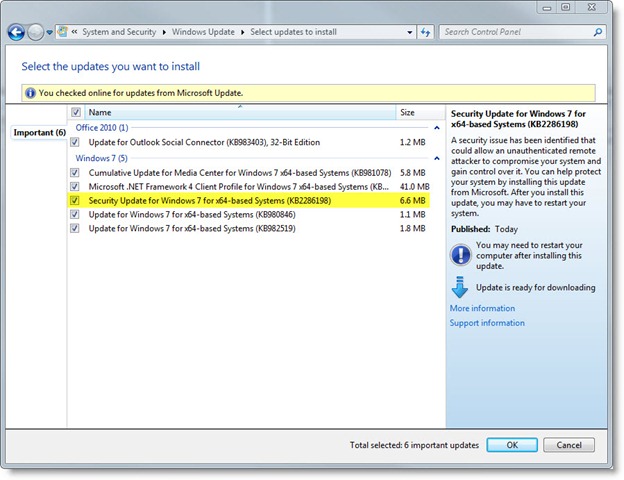Open dropdown arrow after Windows Update
Image resolution: width=624 pixels, height=480 pixels.
[x=242, y=32]
